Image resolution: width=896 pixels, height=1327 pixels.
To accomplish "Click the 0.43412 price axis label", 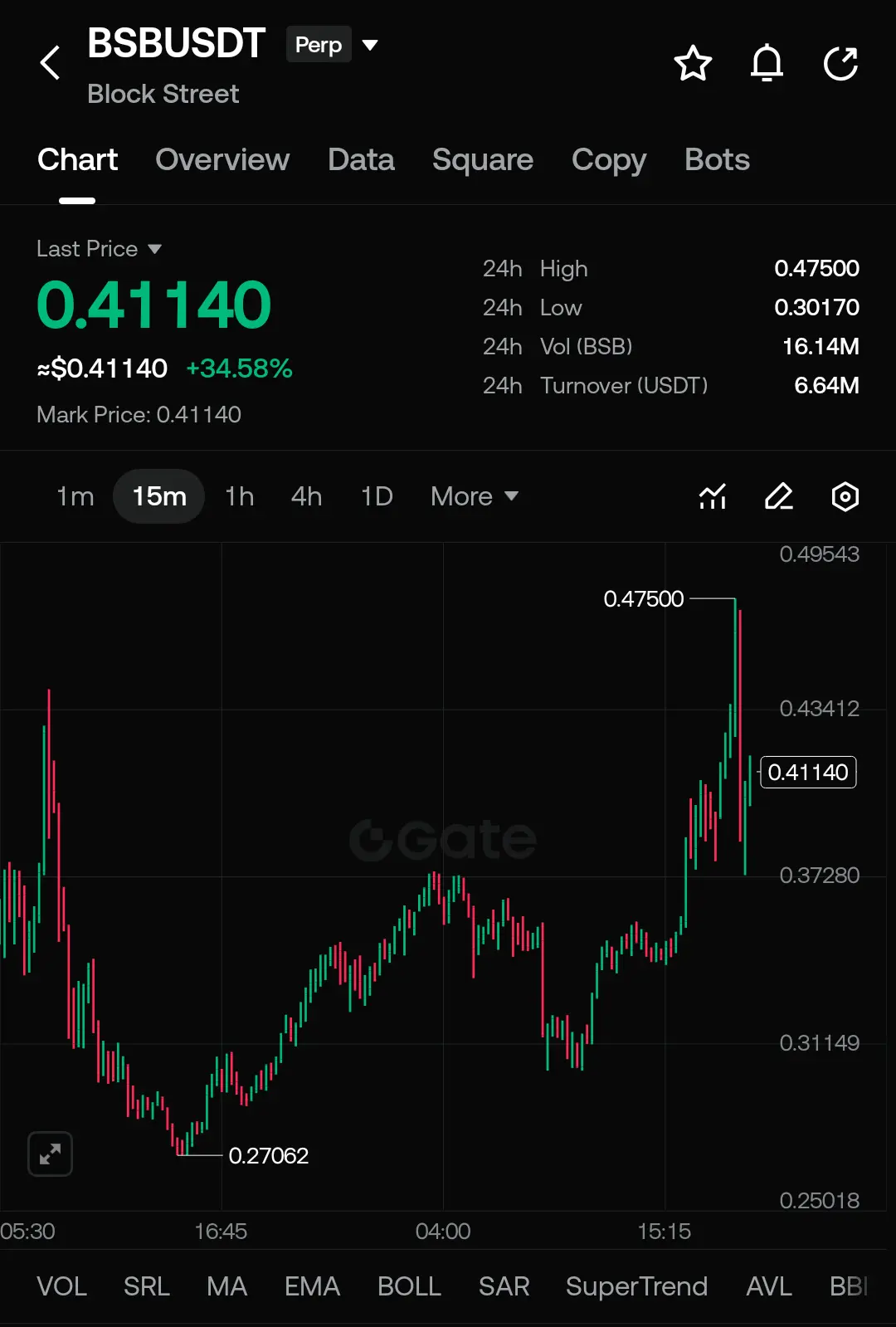I will click(x=819, y=708).
